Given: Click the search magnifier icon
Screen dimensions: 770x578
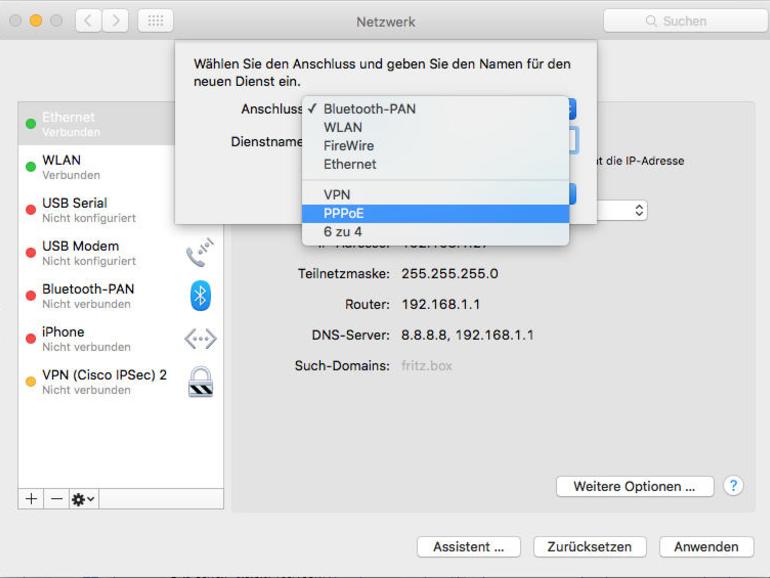Looking at the screenshot, I should pos(651,21).
